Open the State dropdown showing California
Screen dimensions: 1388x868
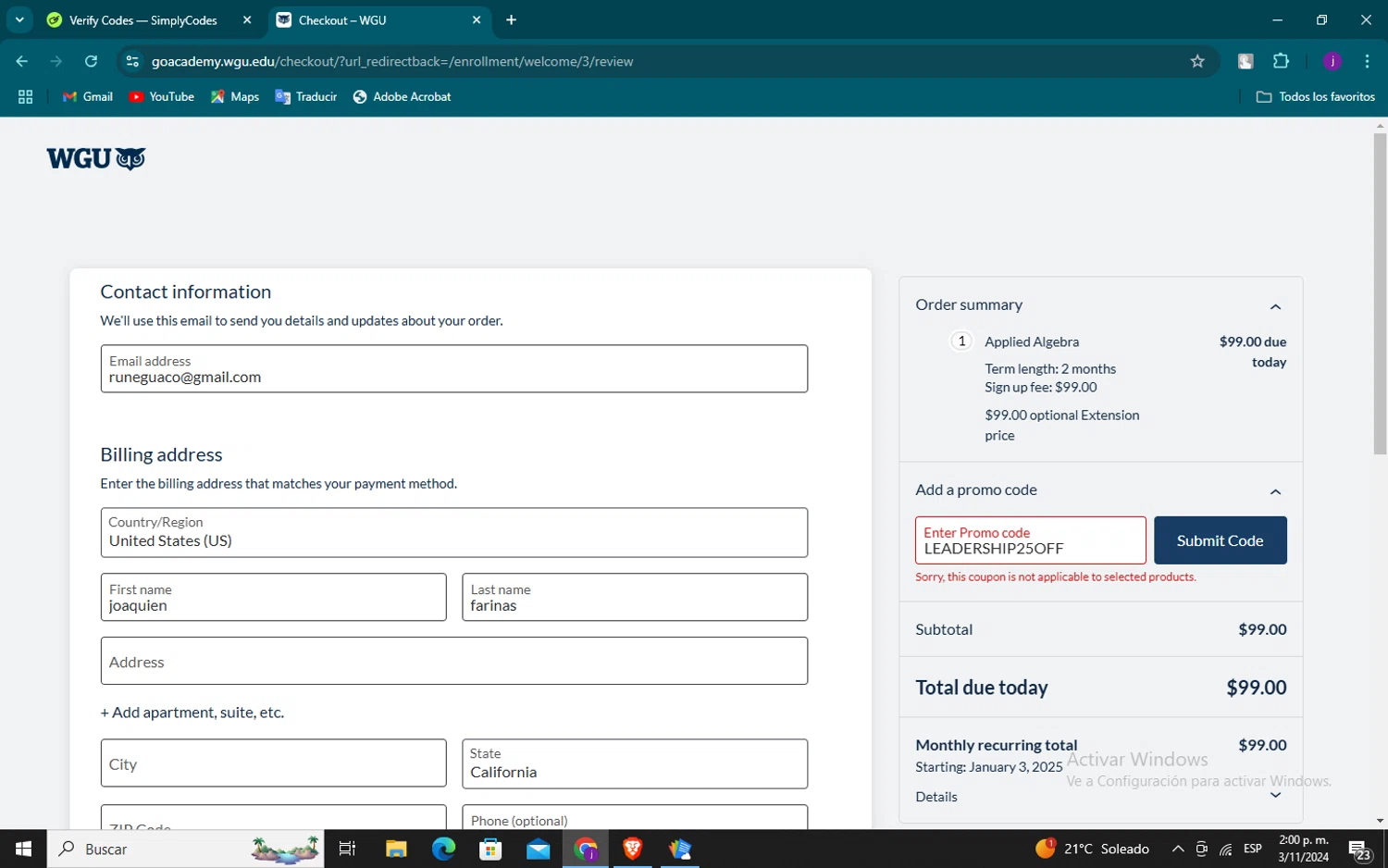(x=634, y=763)
